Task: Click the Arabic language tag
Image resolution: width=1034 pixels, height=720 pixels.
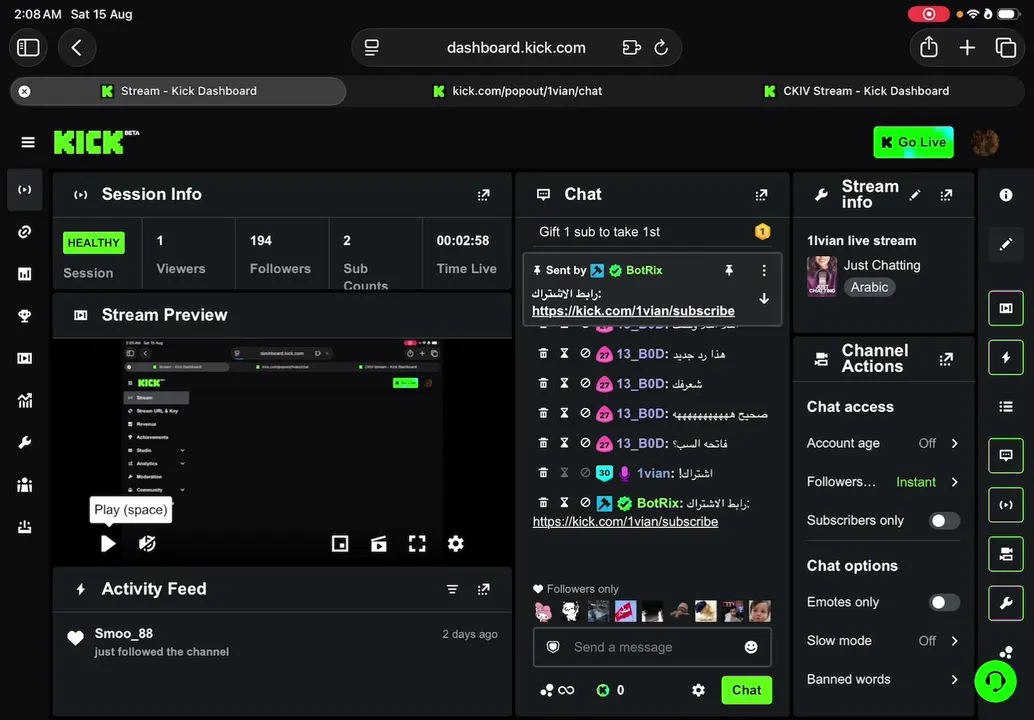Action: click(x=869, y=287)
